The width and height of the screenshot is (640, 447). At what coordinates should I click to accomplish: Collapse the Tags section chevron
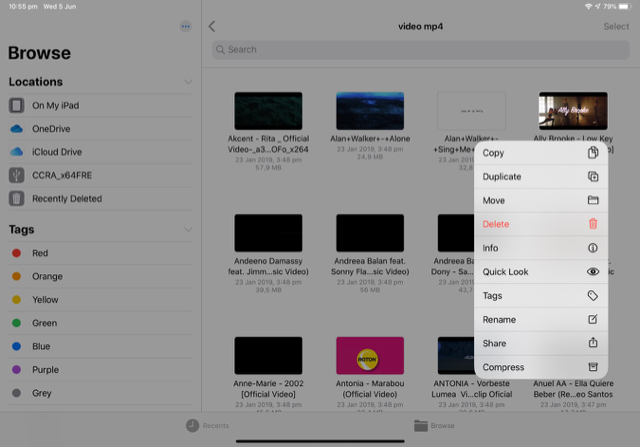(x=188, y=230)
